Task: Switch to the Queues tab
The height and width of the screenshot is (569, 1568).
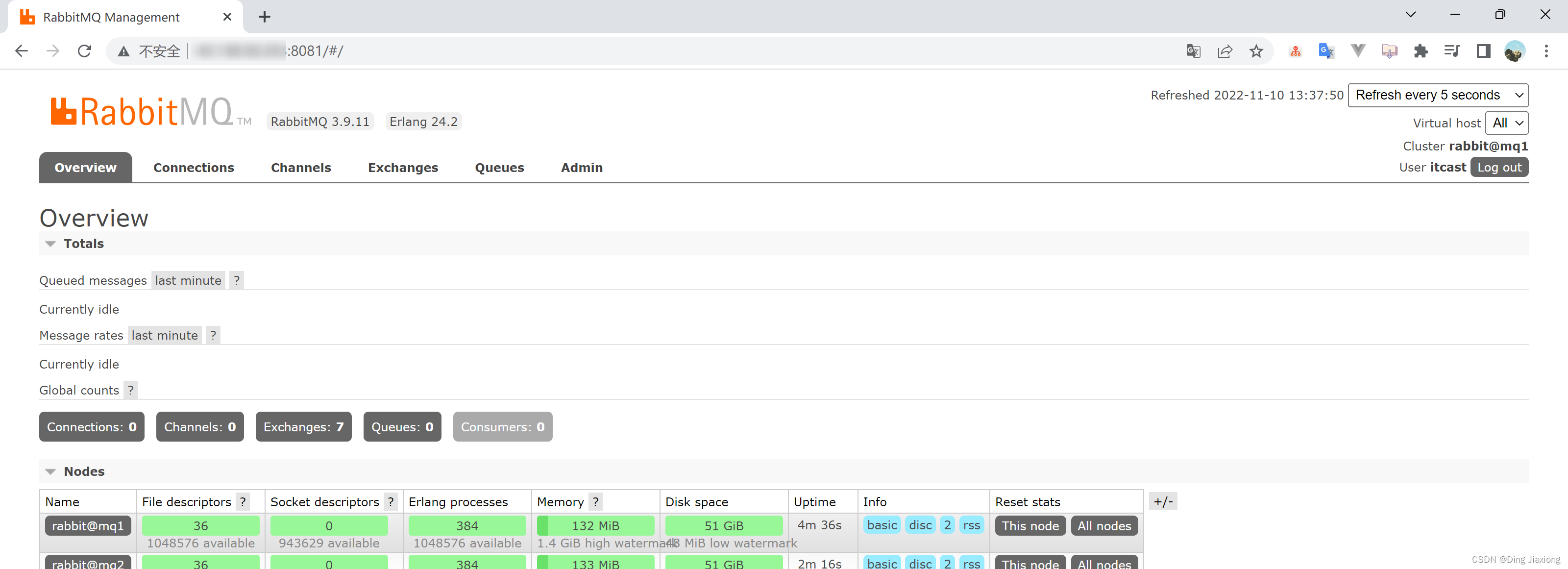Action: [499, 167]
